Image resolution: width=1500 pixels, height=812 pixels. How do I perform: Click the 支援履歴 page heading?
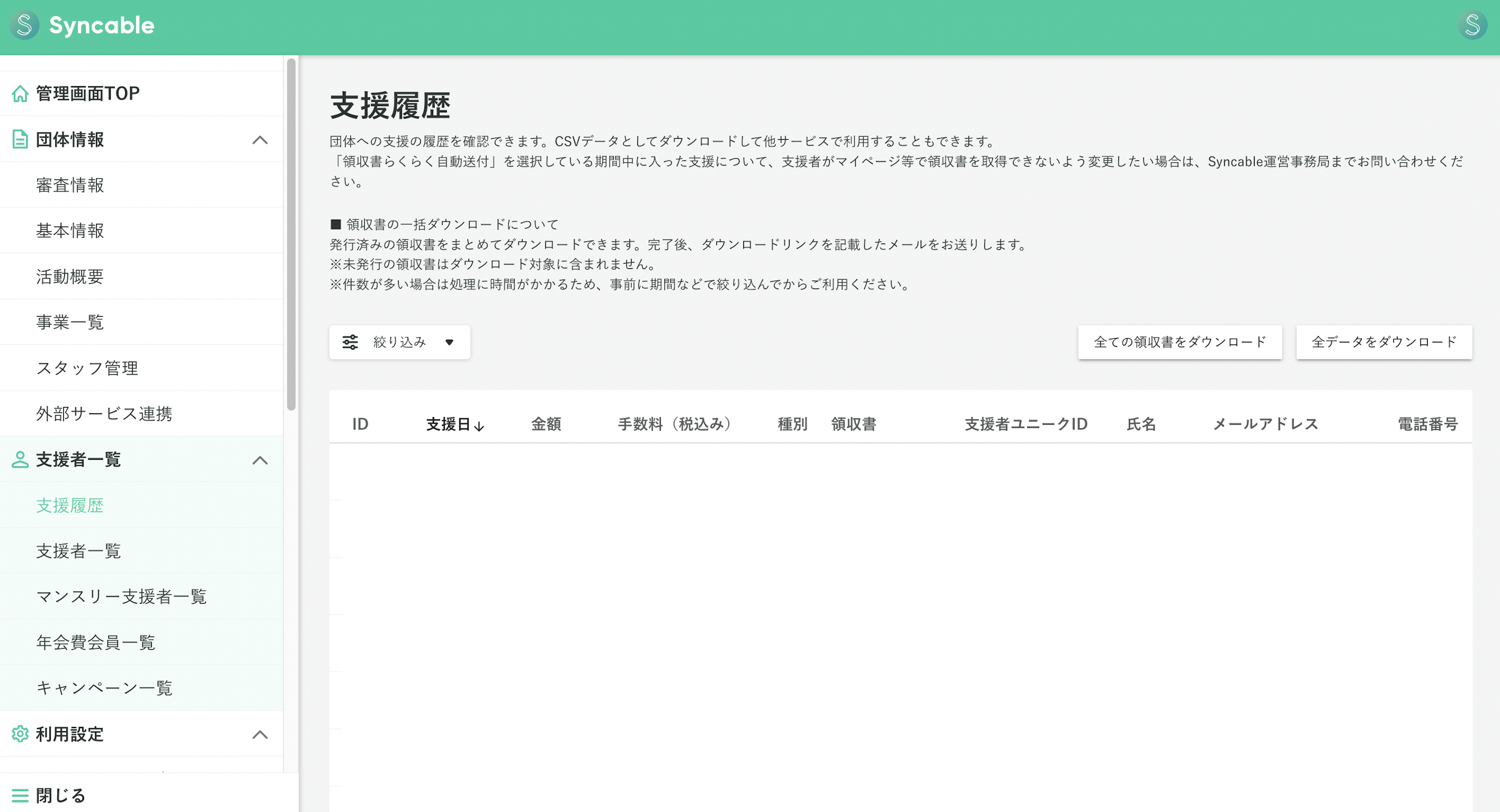(x=390, y=105)
